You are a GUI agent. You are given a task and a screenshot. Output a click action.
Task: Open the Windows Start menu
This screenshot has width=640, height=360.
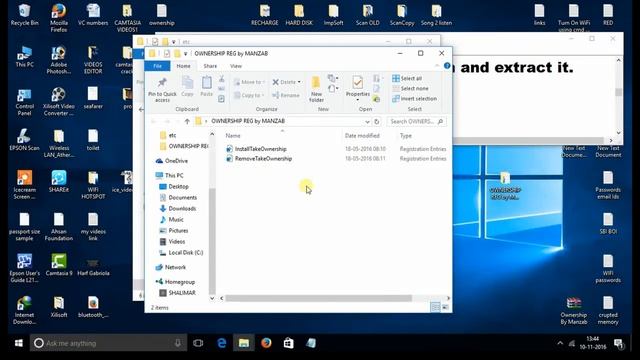[19, 343]
